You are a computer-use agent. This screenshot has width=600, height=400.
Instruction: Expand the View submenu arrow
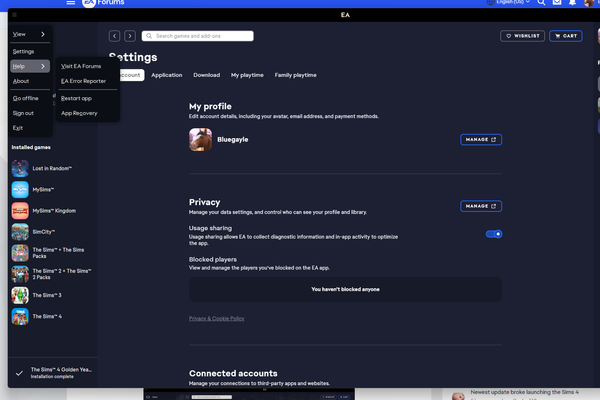[43, 34]
